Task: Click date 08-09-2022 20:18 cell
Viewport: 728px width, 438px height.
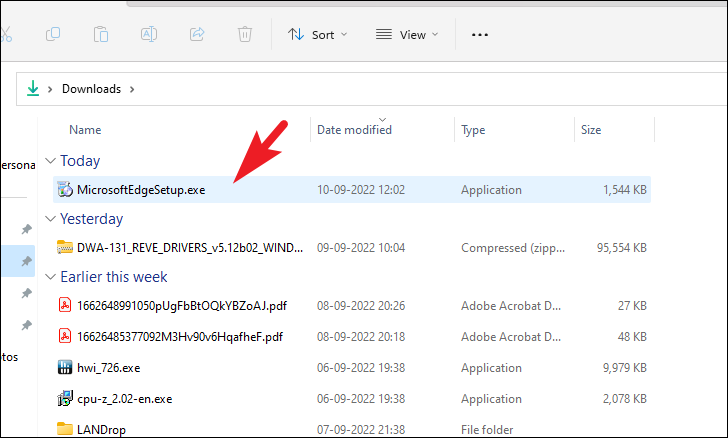Action: (361, 337)
